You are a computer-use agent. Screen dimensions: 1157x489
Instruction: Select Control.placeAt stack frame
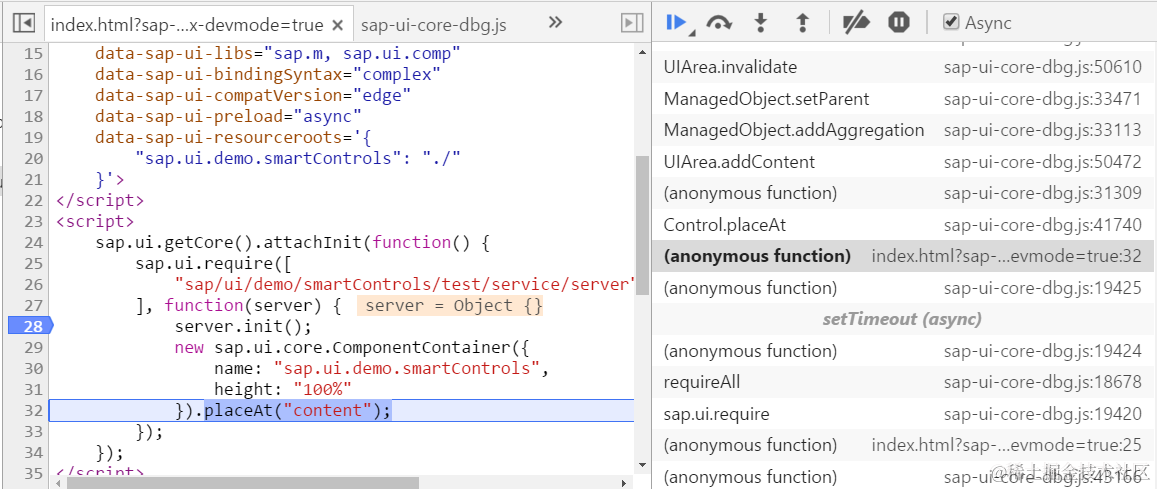904,225
